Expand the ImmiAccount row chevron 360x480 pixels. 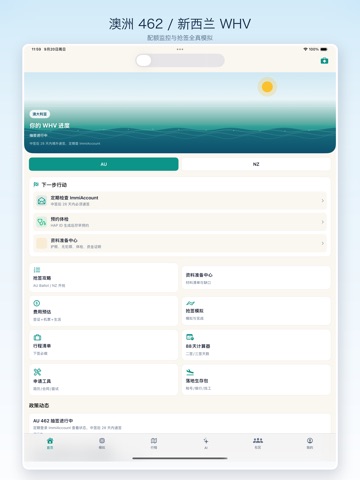click(322, 201)
